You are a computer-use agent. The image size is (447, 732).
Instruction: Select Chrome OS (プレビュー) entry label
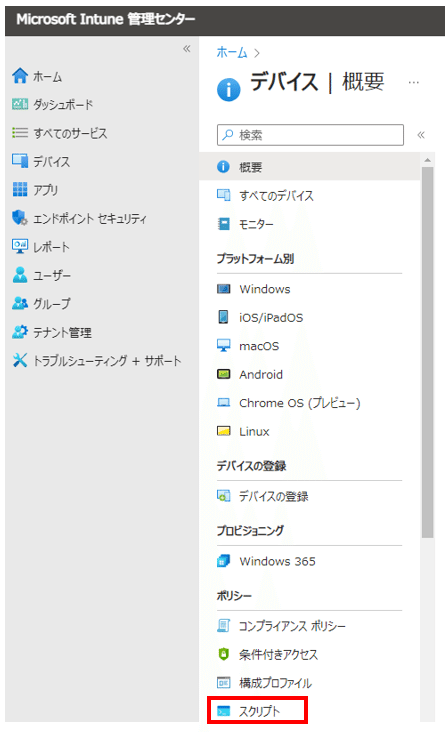(300, 403)
